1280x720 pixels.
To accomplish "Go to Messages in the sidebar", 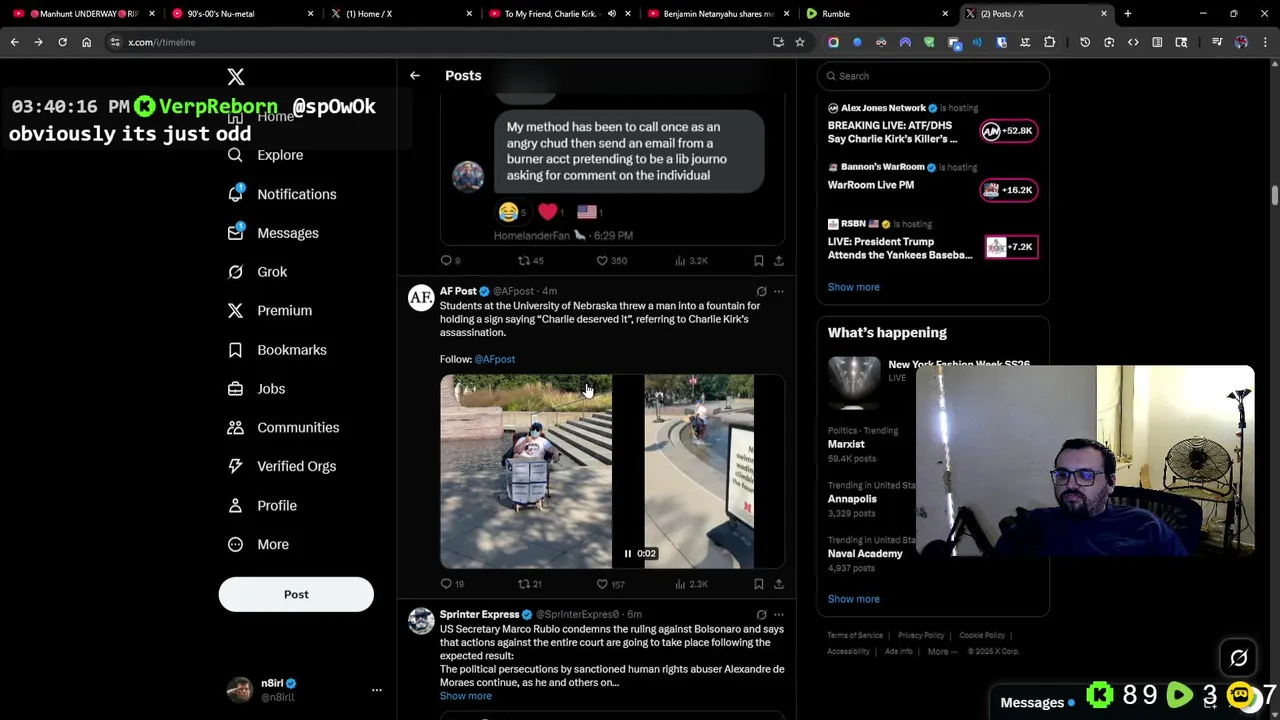I will point(273,233).
